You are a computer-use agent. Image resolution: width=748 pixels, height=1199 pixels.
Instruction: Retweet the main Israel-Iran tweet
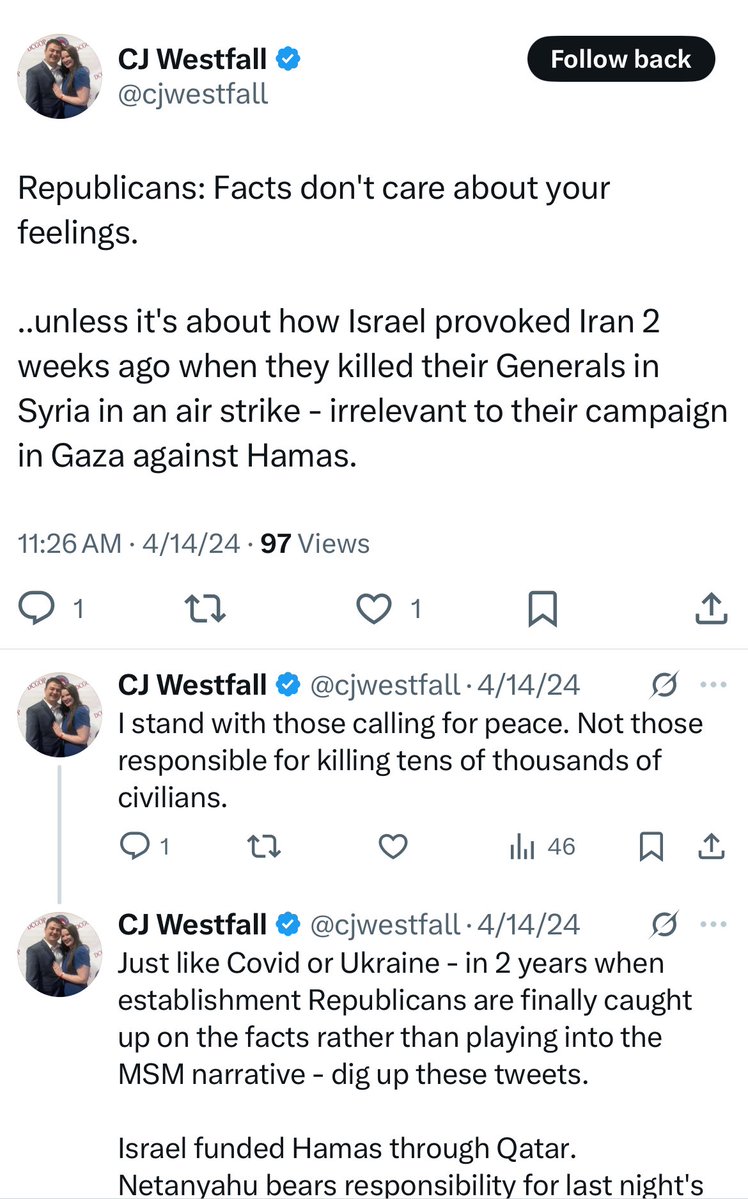click(205, 608)
